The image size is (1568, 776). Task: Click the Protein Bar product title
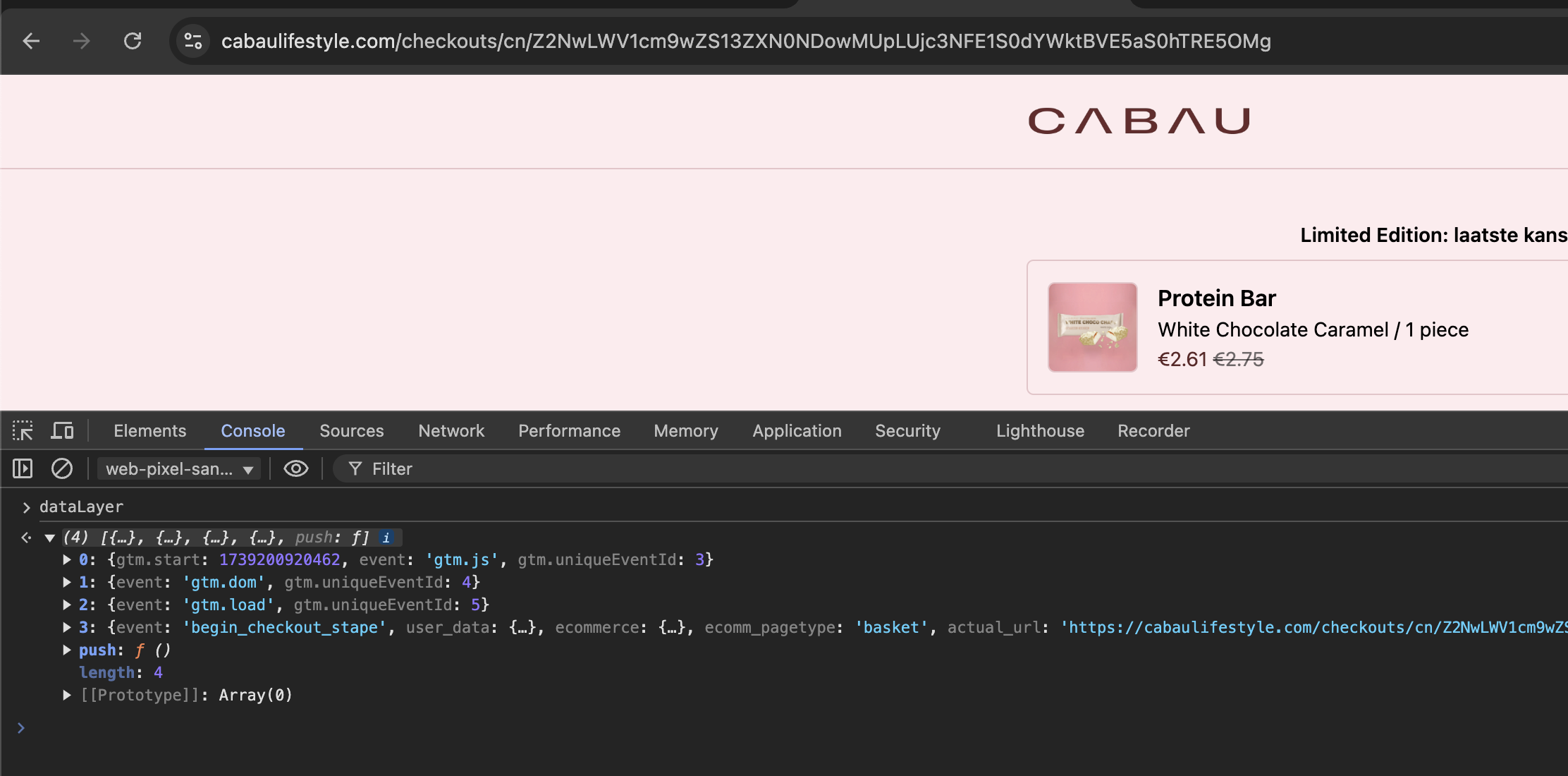pos(1216,298)
